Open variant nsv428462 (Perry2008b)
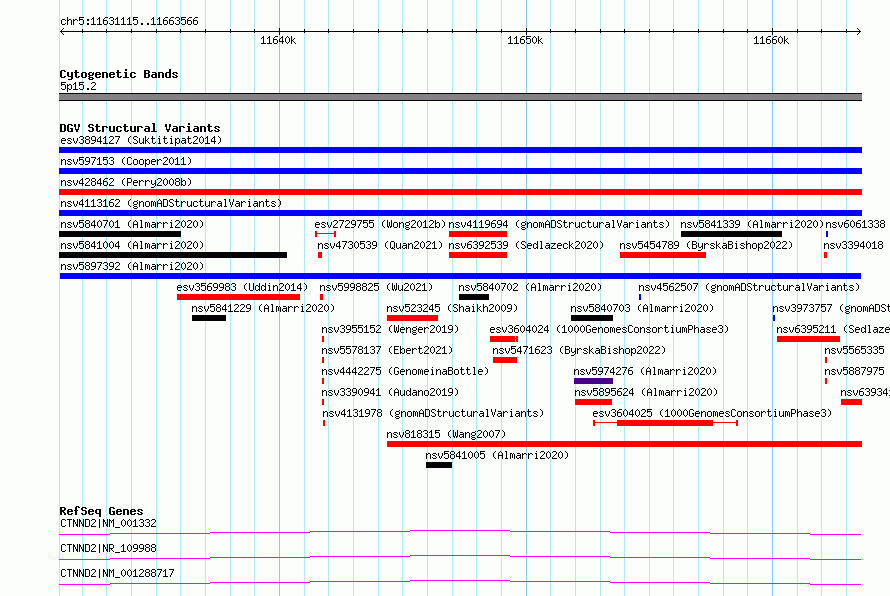This screenshot has width=890, height=596. pyautogui.click(x=126, y=182)
